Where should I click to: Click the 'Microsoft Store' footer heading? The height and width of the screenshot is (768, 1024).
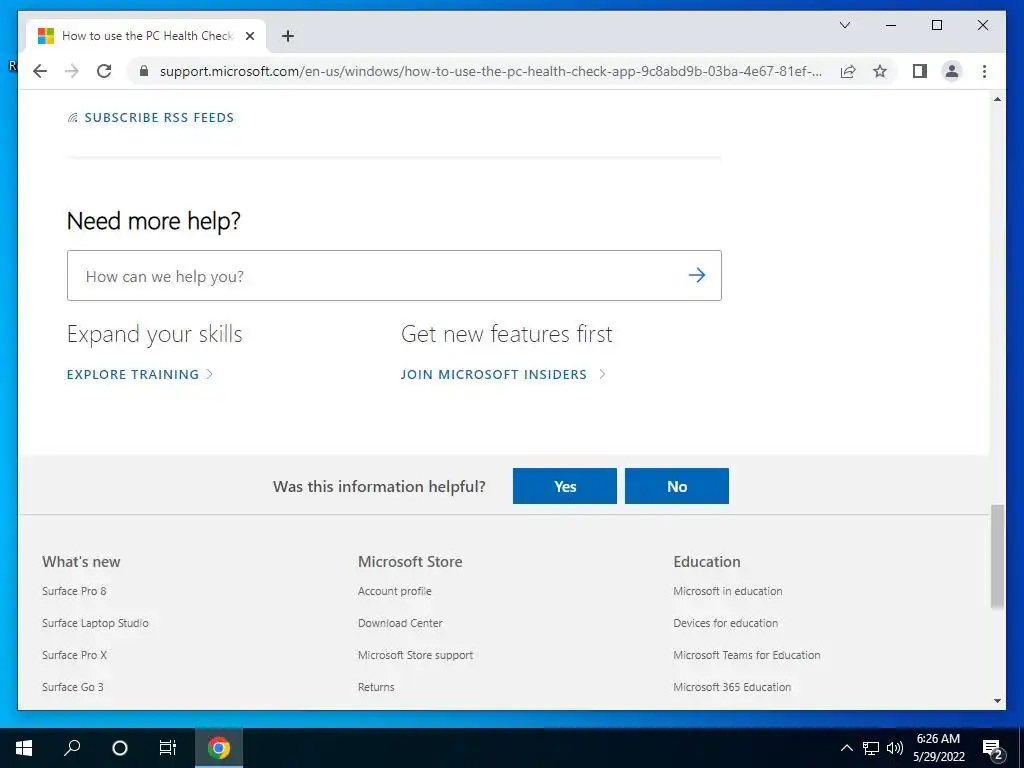[410, 562]
